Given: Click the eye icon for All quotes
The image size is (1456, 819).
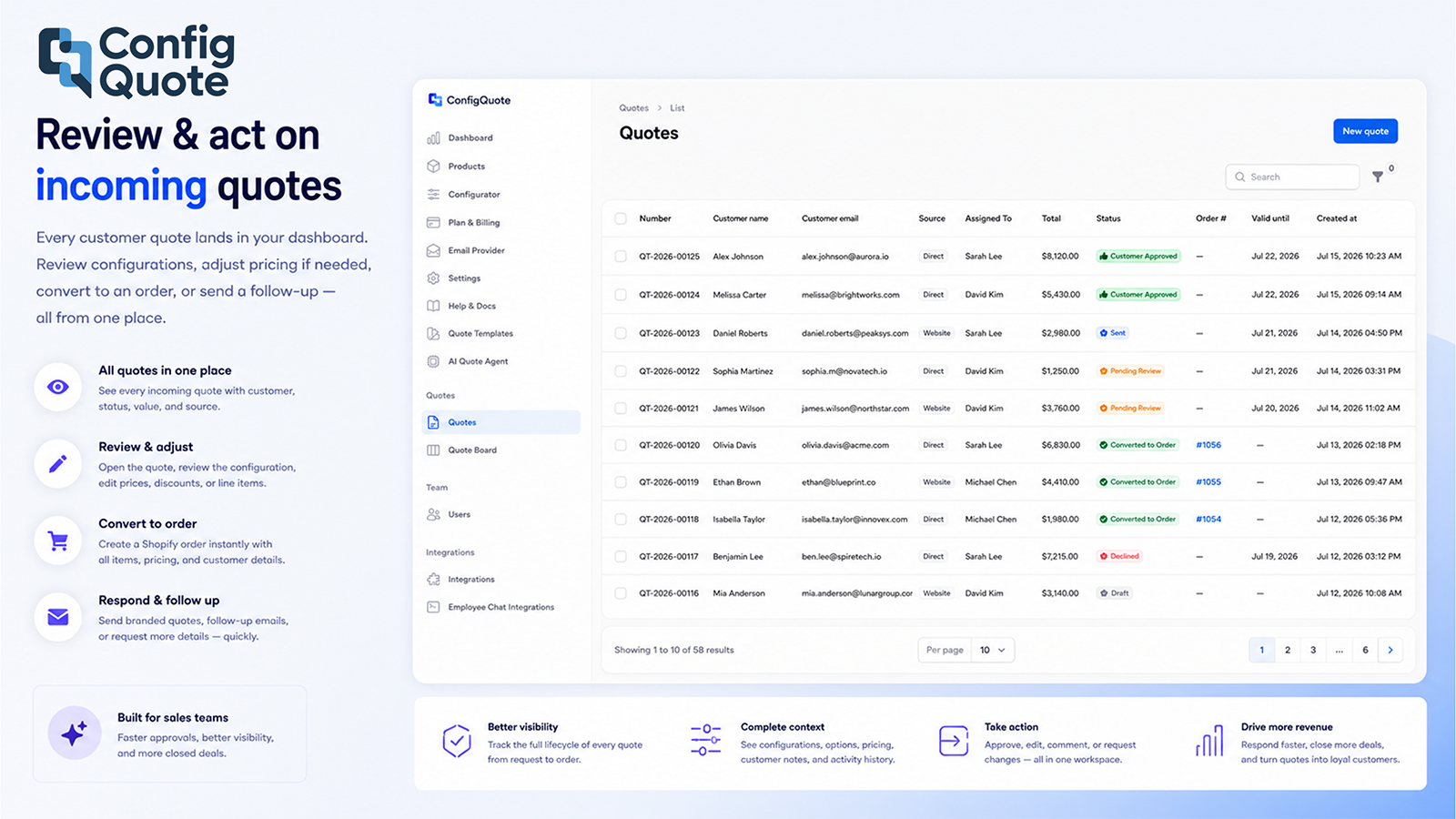Looking at the screenshot, I should click(x=58, y=387).
